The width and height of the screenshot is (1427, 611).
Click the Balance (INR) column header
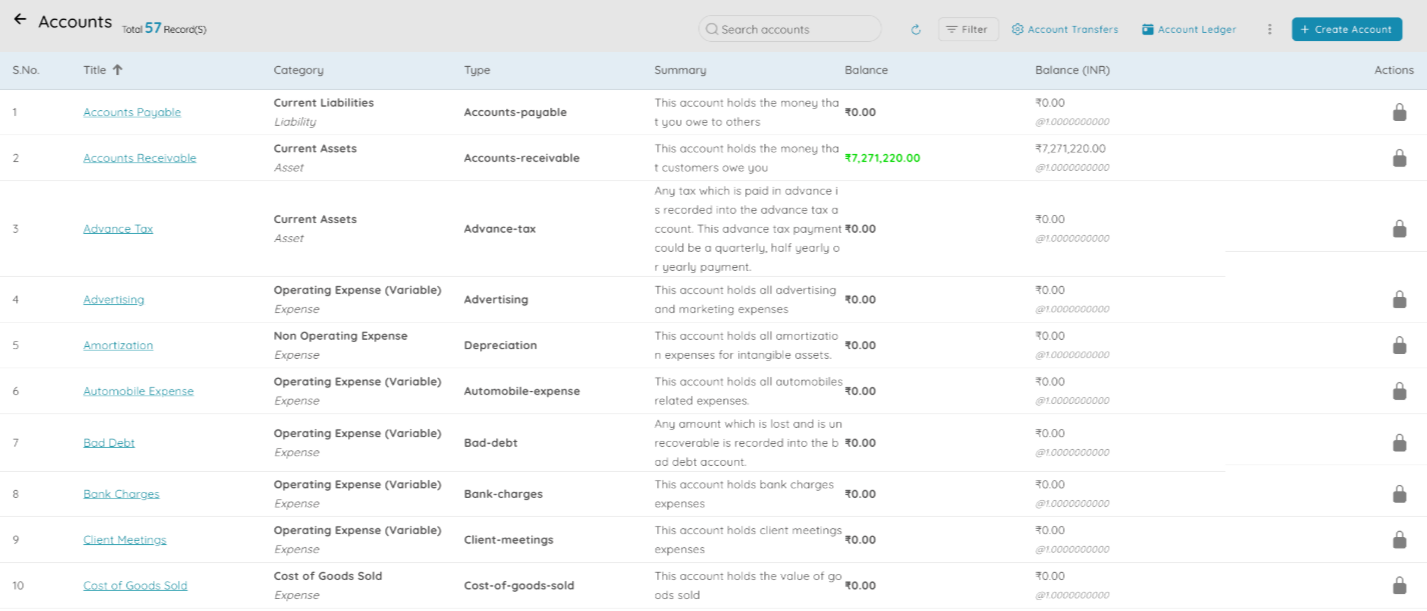coord(1072,70)
